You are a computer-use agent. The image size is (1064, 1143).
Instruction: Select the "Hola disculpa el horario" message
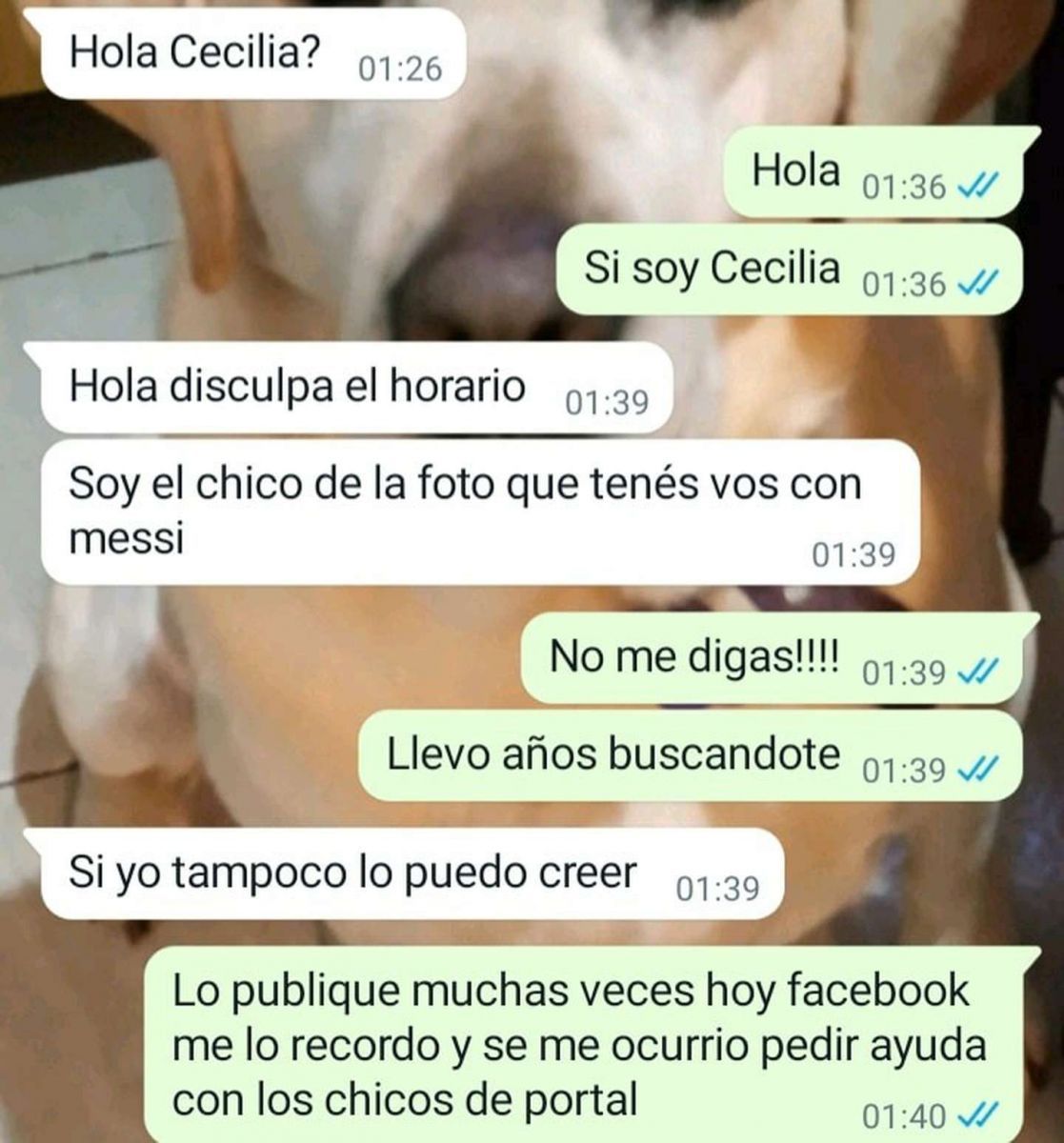click(x=357, y=389)
